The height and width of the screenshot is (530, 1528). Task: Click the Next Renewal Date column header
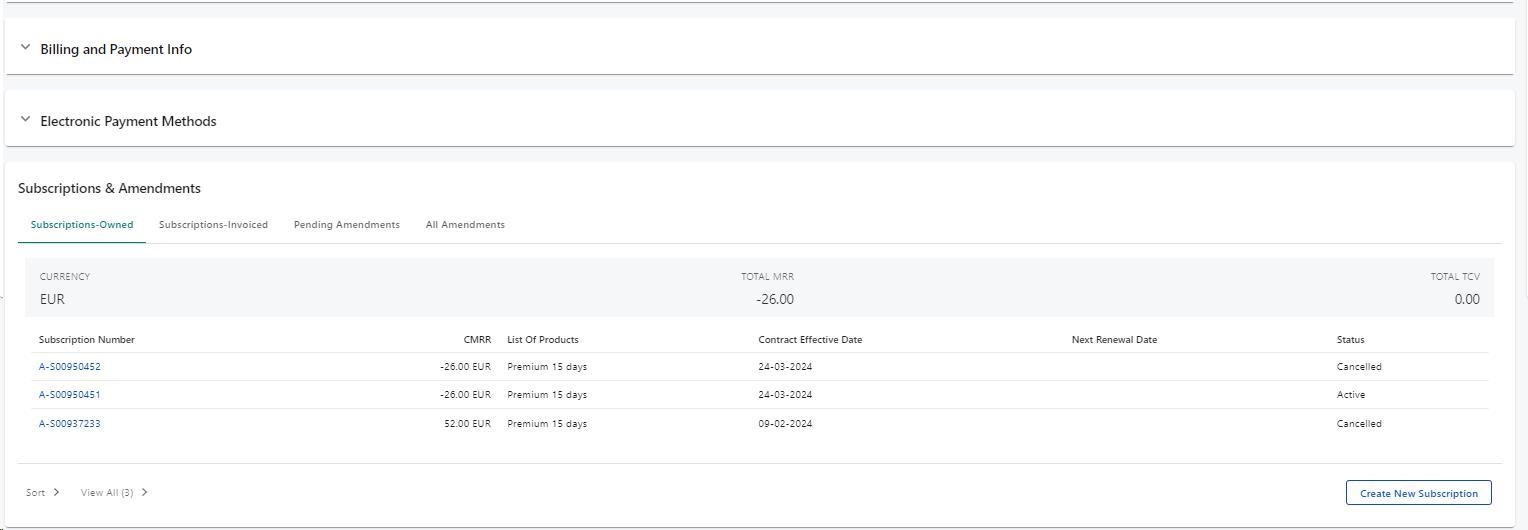tap(1114, 340)
